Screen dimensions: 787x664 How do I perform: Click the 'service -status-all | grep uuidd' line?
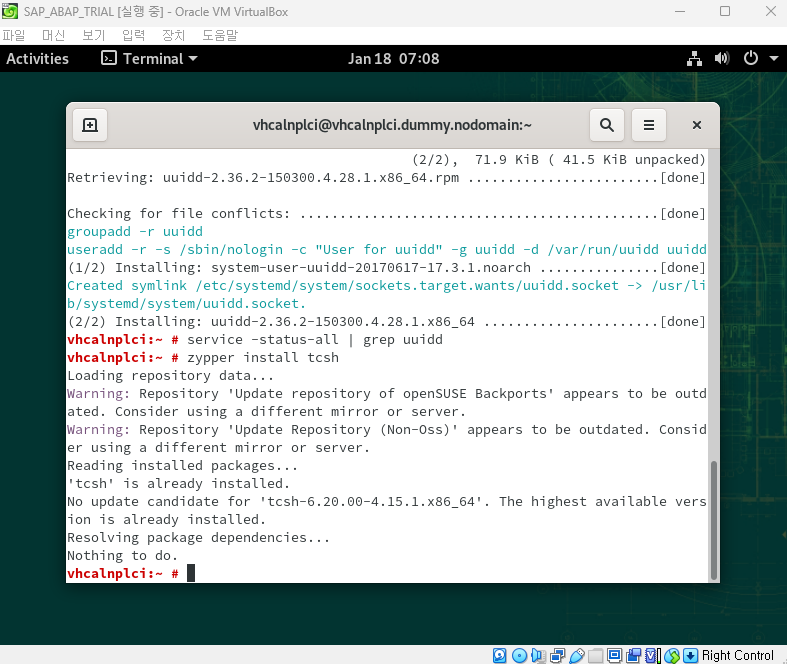[x=255, y=339]
